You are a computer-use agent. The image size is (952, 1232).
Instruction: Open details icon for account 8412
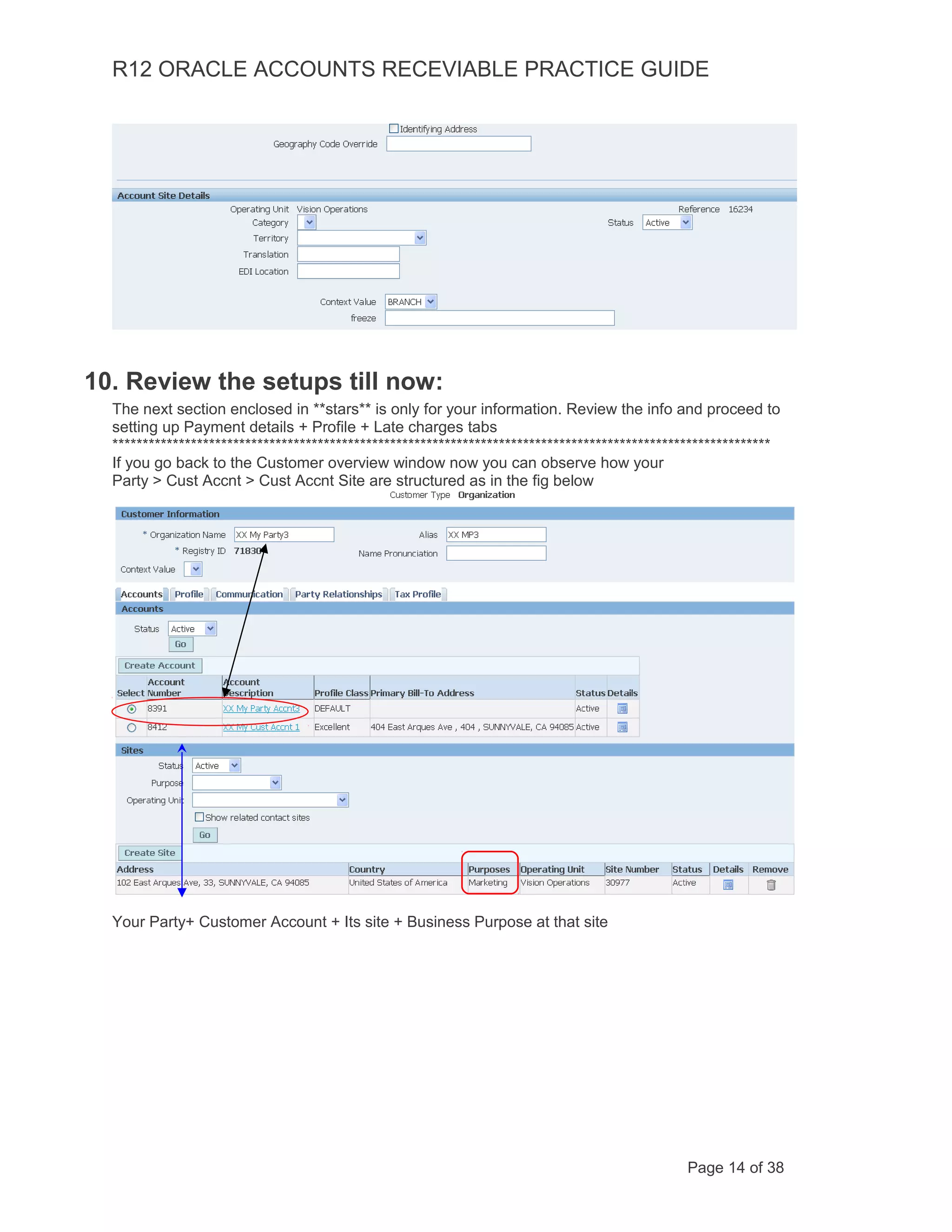pos(622,727)
